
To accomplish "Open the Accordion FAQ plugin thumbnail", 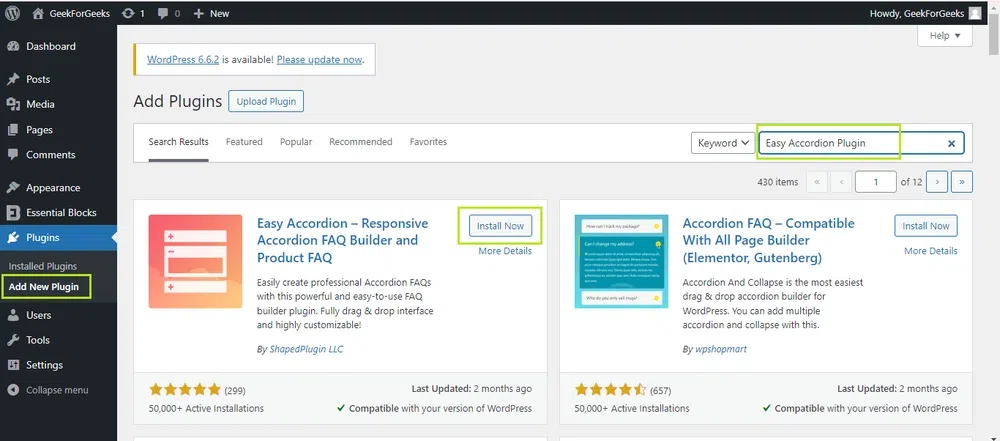I will (621, 262).
